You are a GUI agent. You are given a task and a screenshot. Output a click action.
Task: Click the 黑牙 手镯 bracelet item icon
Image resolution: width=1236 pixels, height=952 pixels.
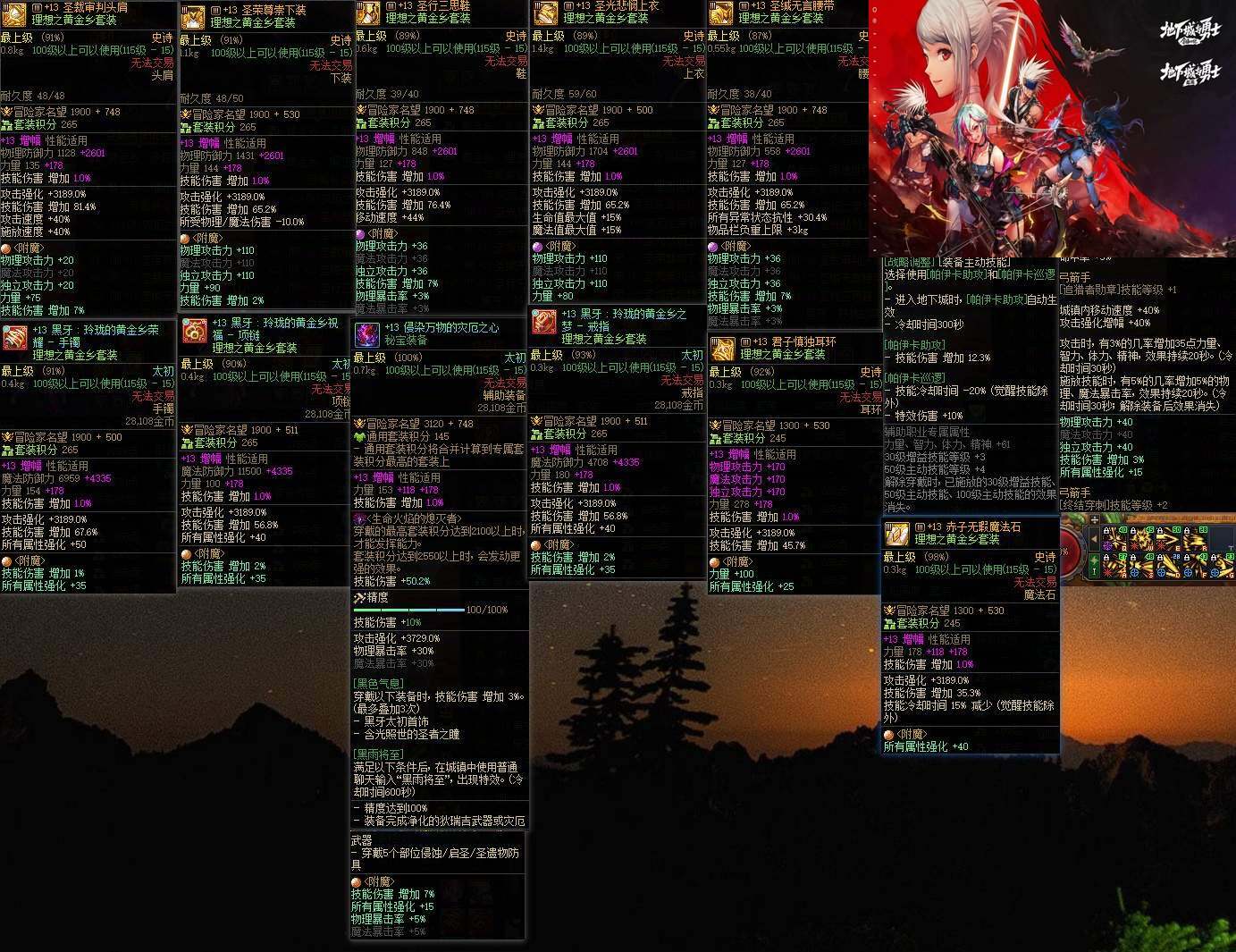(15, 338)
